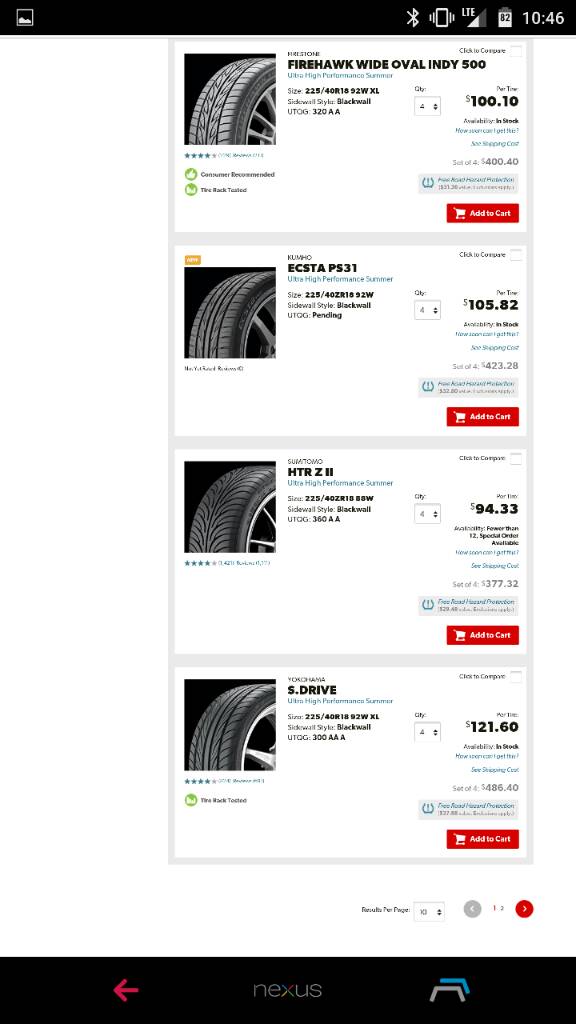Check compare box for Sumitomo HTR Z II

click(516, 458)
